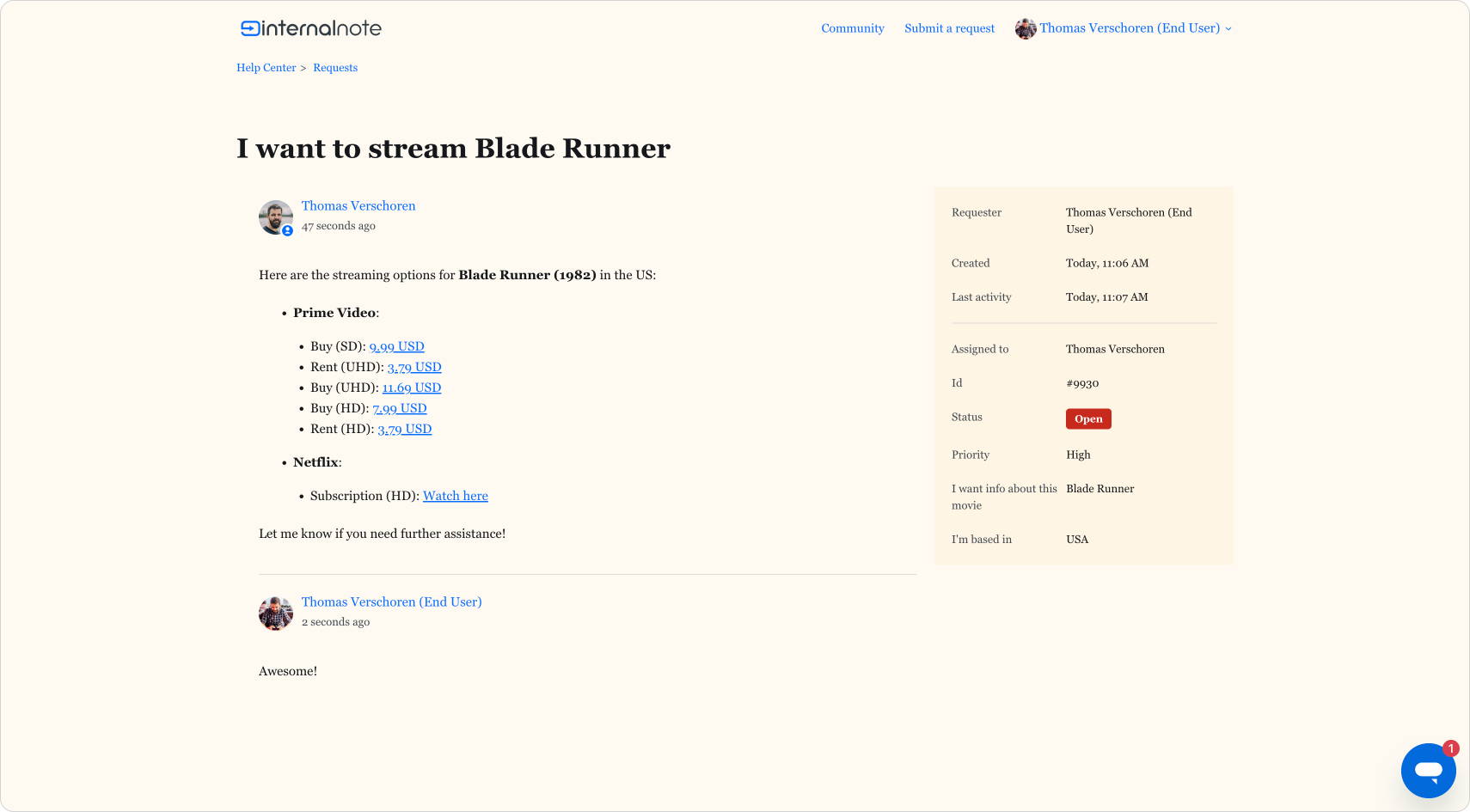
Task: Click the internalnote logo
Action: click(310, 28)
